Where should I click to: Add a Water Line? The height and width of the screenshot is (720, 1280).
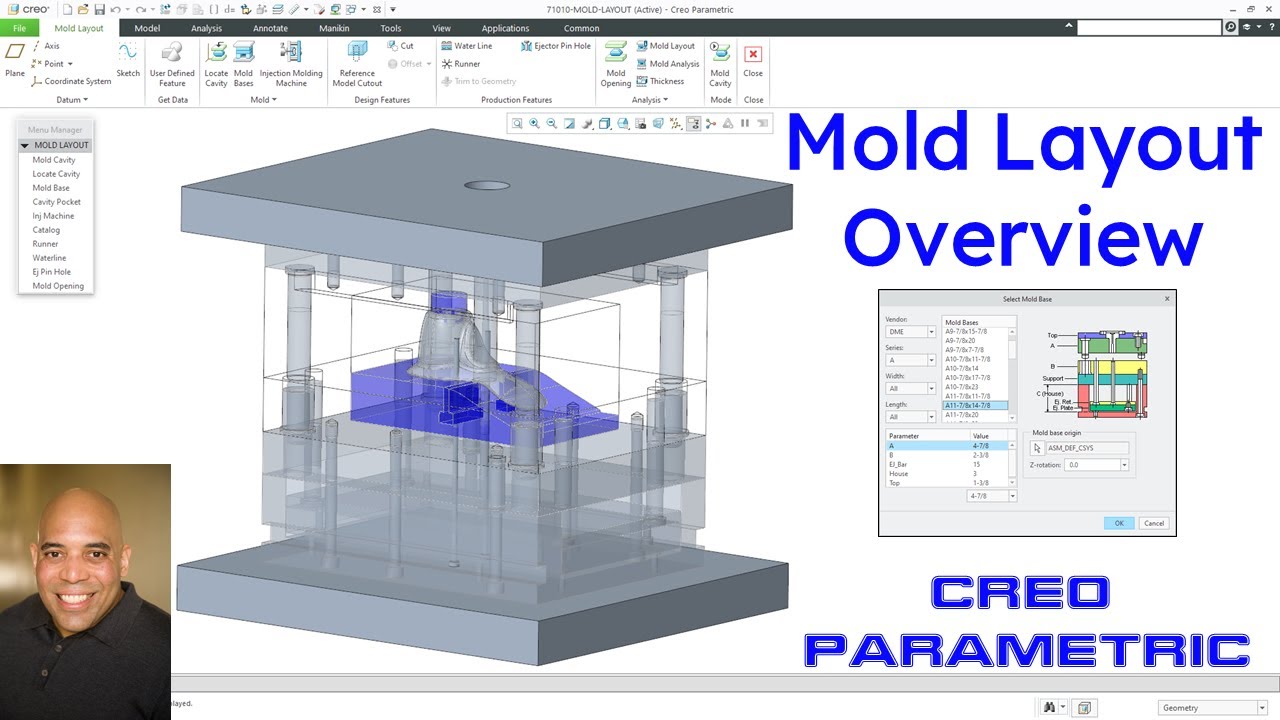coord(467,46)
